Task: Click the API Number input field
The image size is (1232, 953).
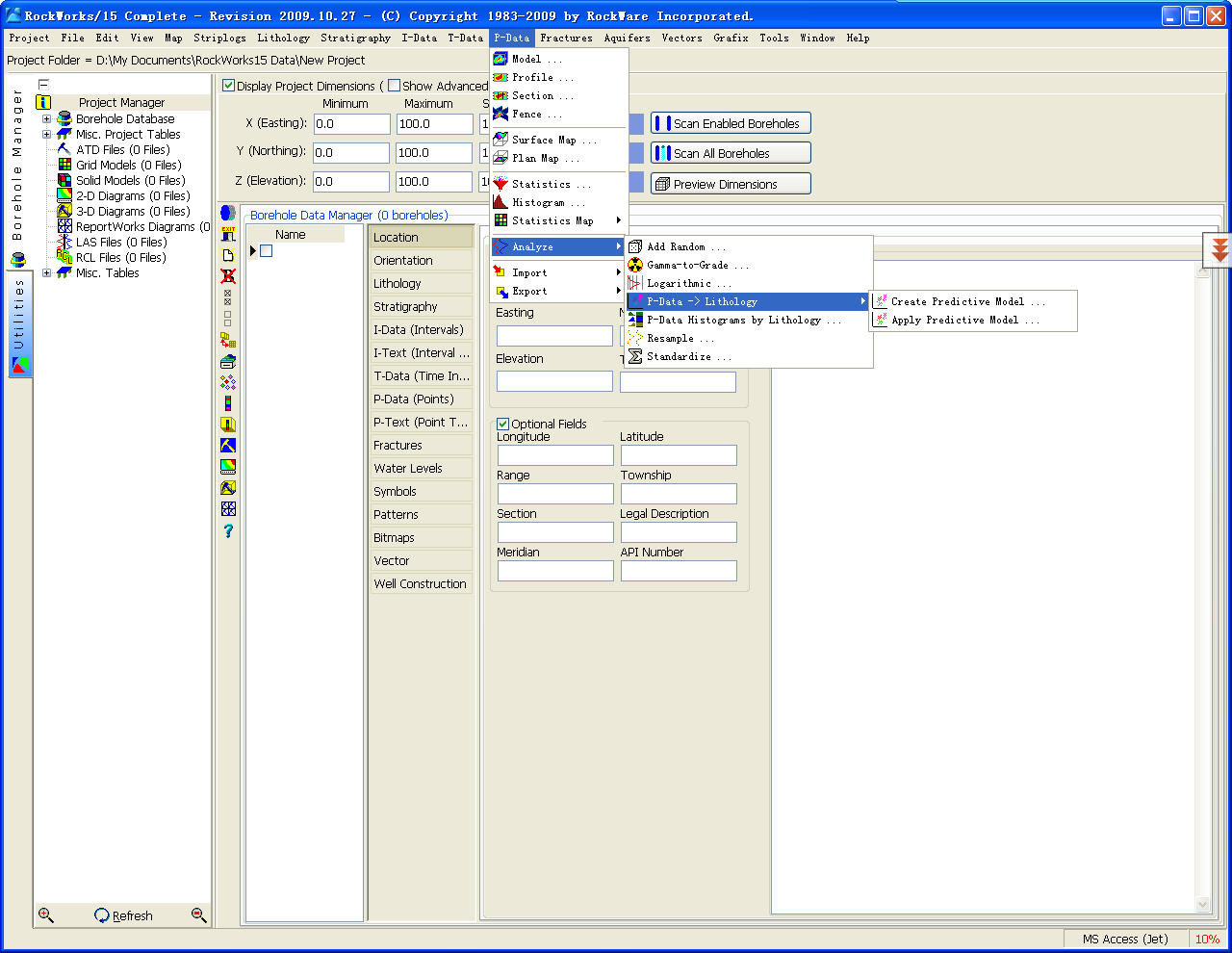Action: pos(679,571)
